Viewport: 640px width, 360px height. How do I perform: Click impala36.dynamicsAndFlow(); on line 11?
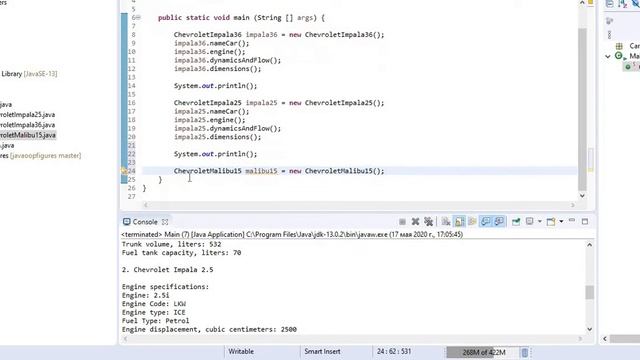pyautogui.click(x=227, y=60)
